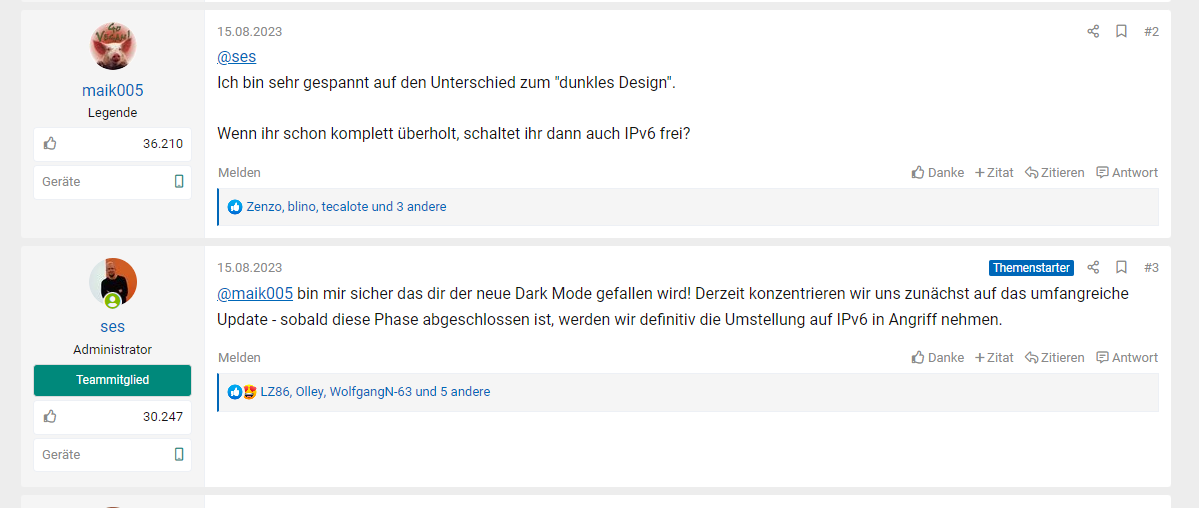Share post #2 via share icon
This screenshot has width=1199, height=508.
pos(1093,32)
